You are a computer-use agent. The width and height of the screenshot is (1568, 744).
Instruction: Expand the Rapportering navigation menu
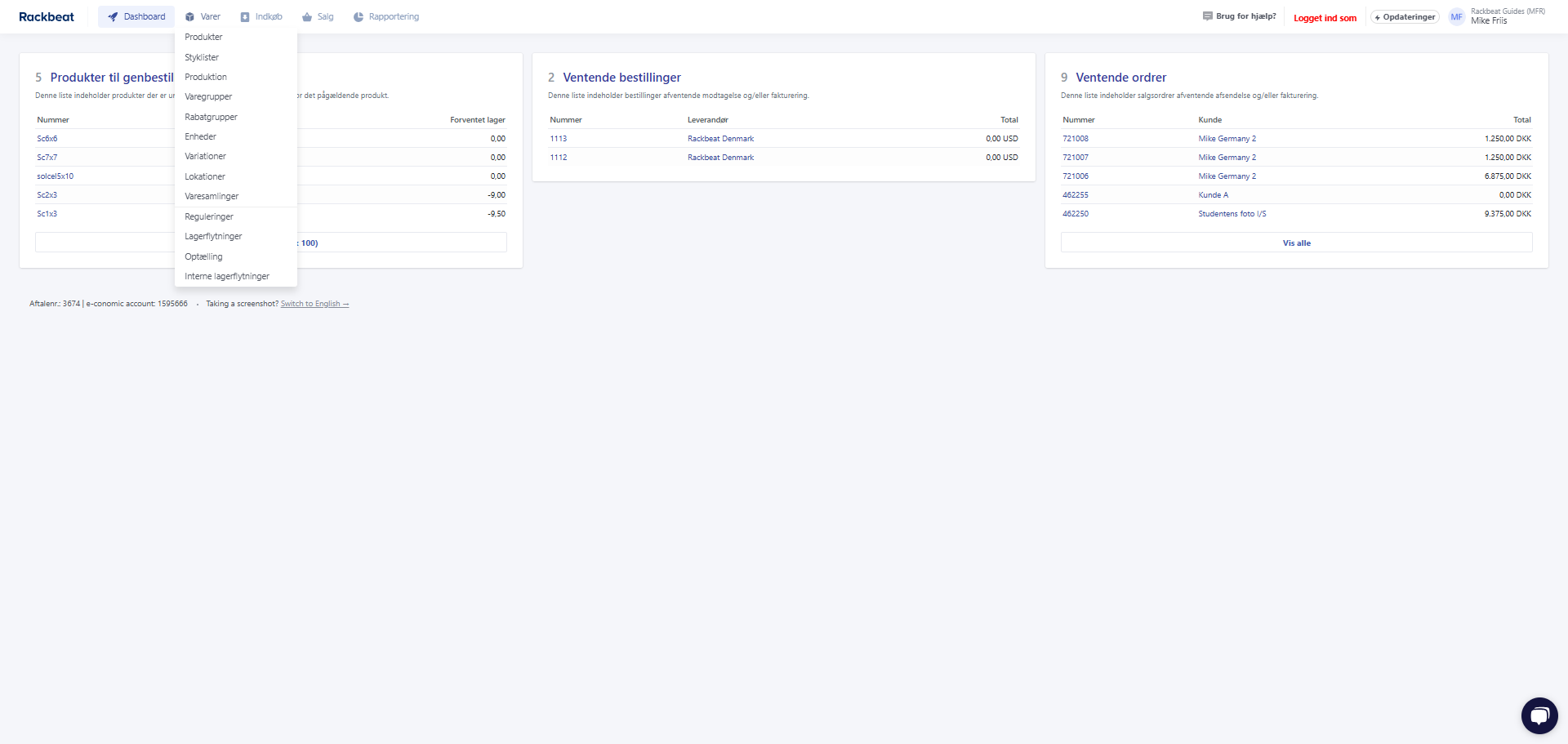[x=386, y=17]
